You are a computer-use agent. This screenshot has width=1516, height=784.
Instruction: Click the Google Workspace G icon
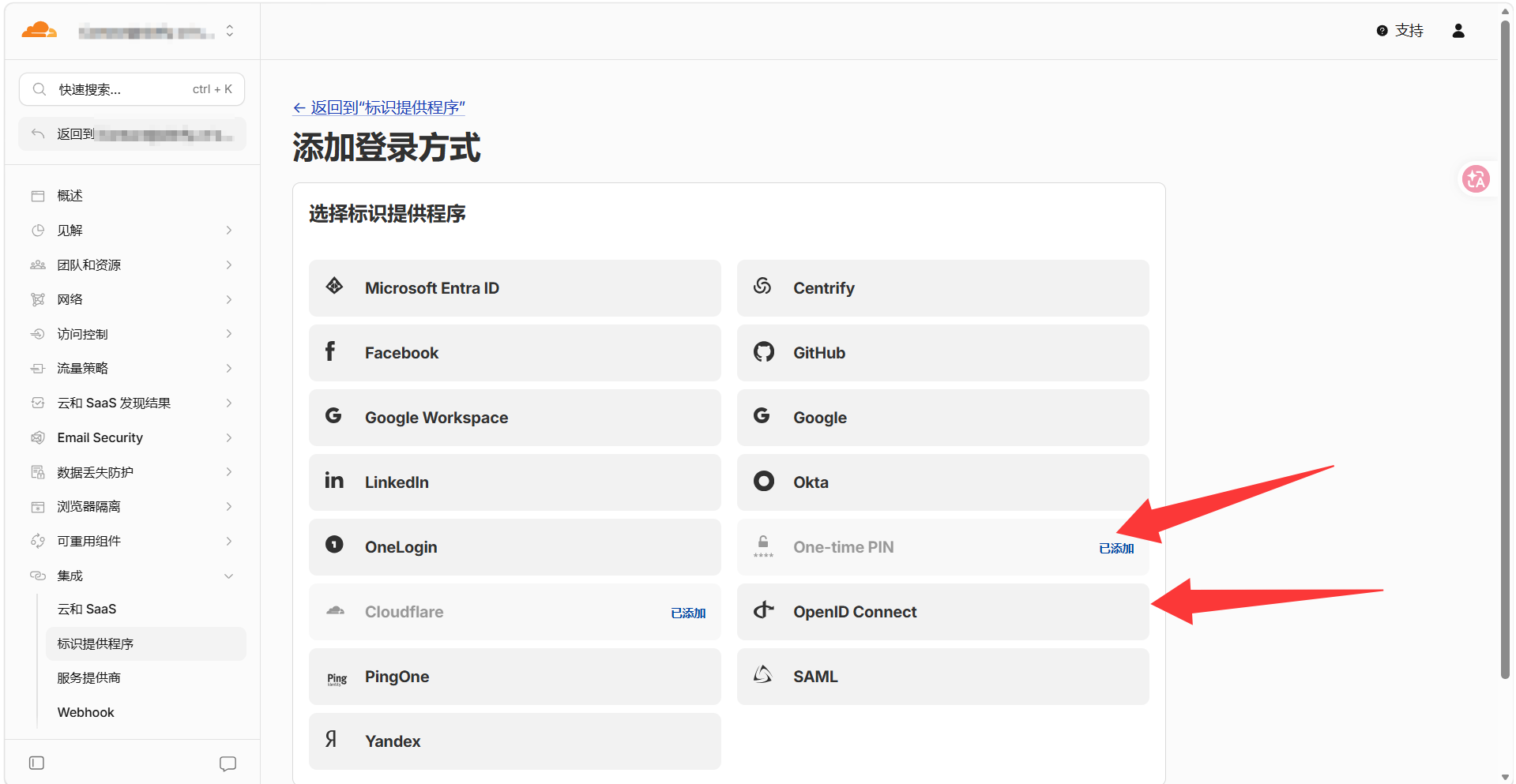point(333,415)
